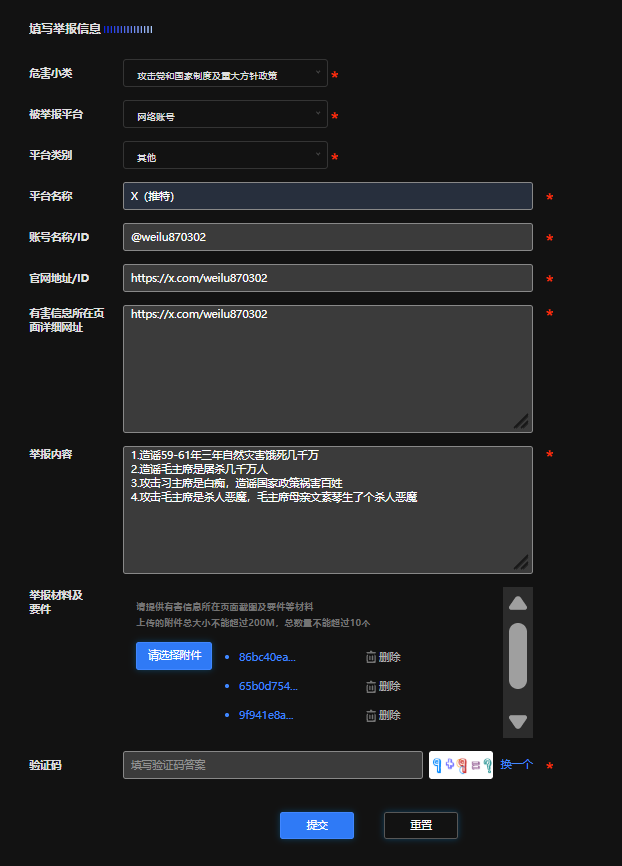Click the text 上传的附件总大小不能超过200M

(208, 623)
